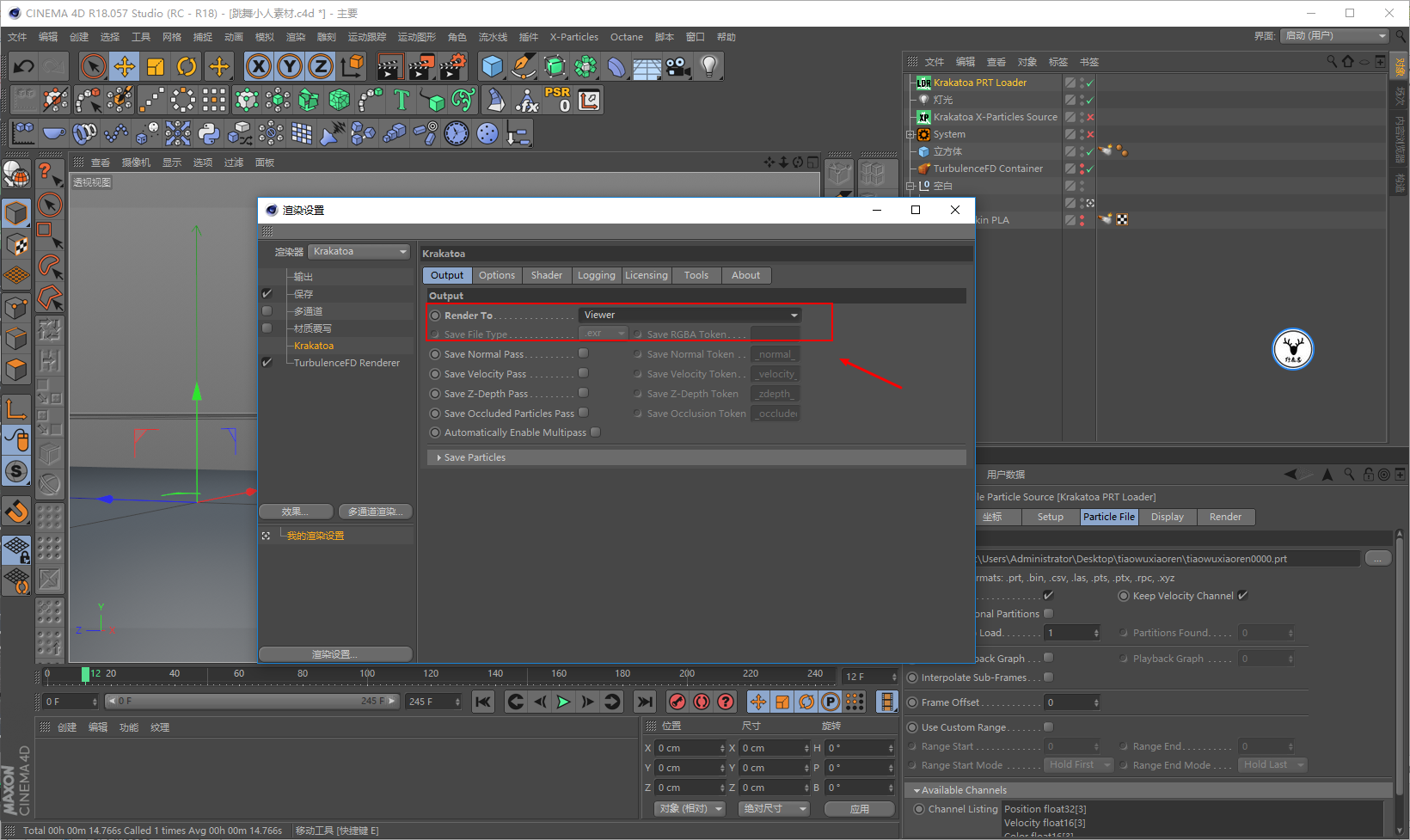
Task: Open the 渲染器 Krakatoa renderer dropdown
Action: tap(359, 251)
